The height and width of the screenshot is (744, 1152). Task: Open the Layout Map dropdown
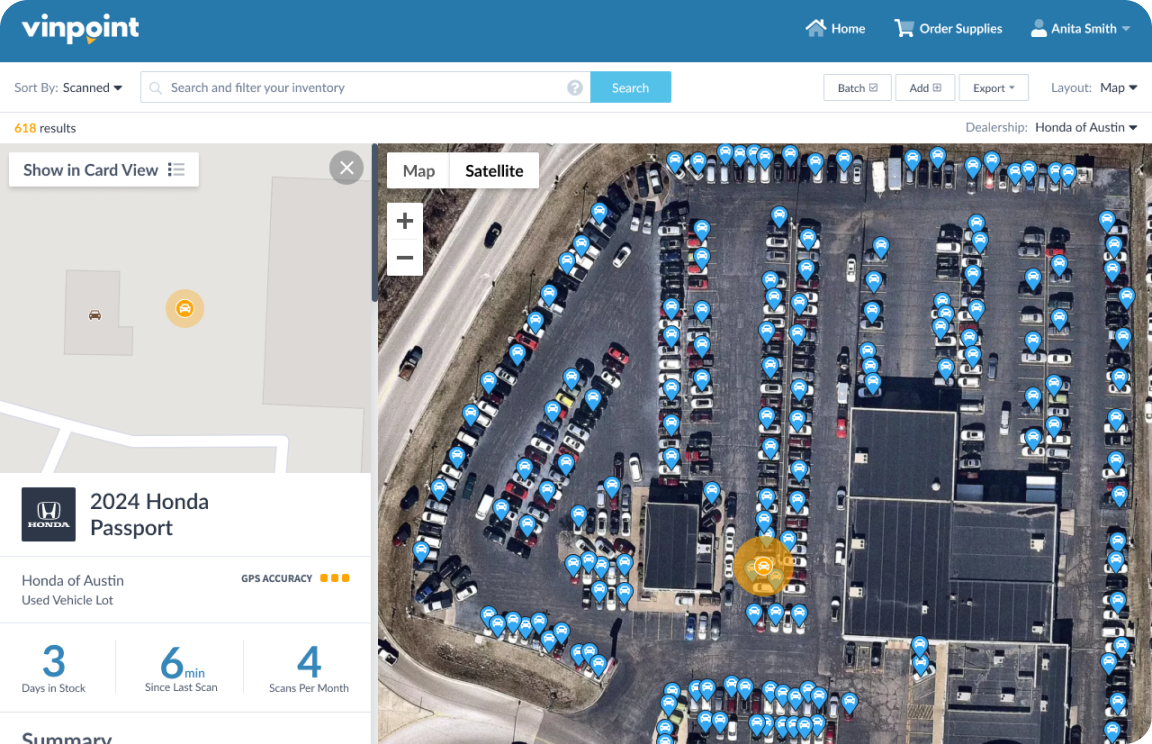[1118, 88]
